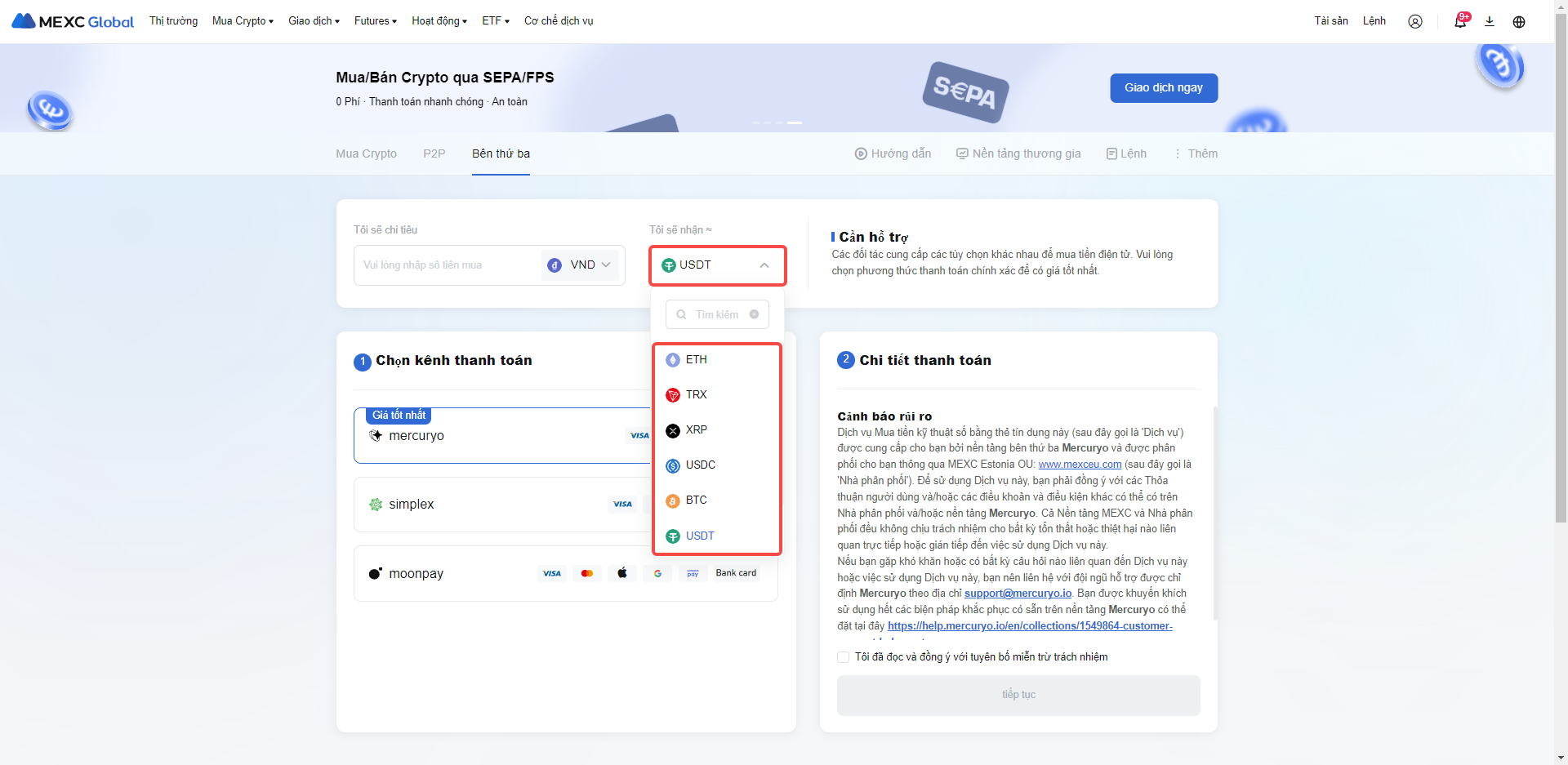Switch to the P2P tab

point(434,153)
